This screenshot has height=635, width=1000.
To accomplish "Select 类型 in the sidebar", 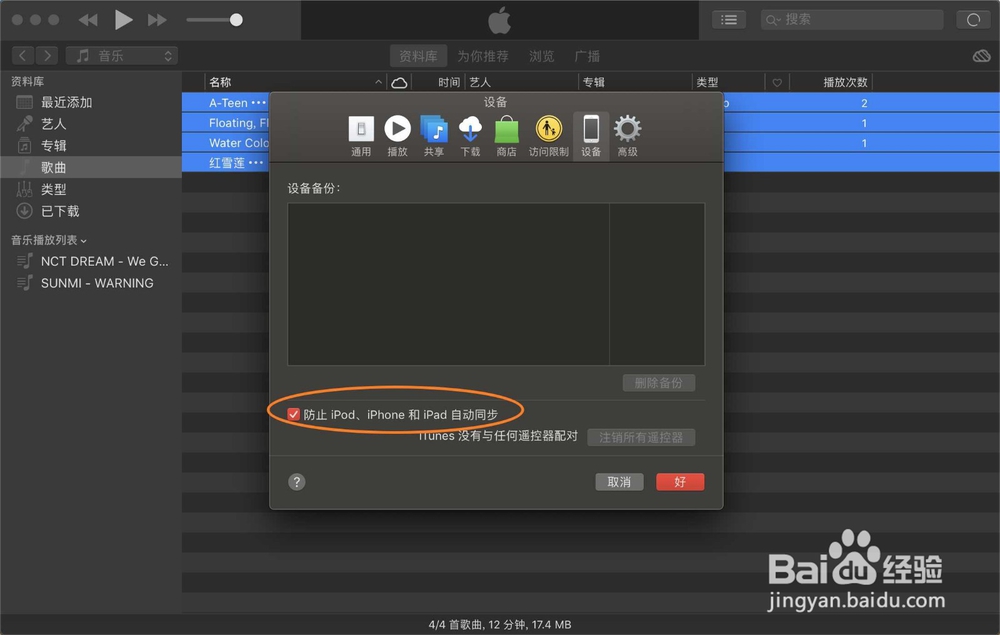I will [x=91, y=189].
